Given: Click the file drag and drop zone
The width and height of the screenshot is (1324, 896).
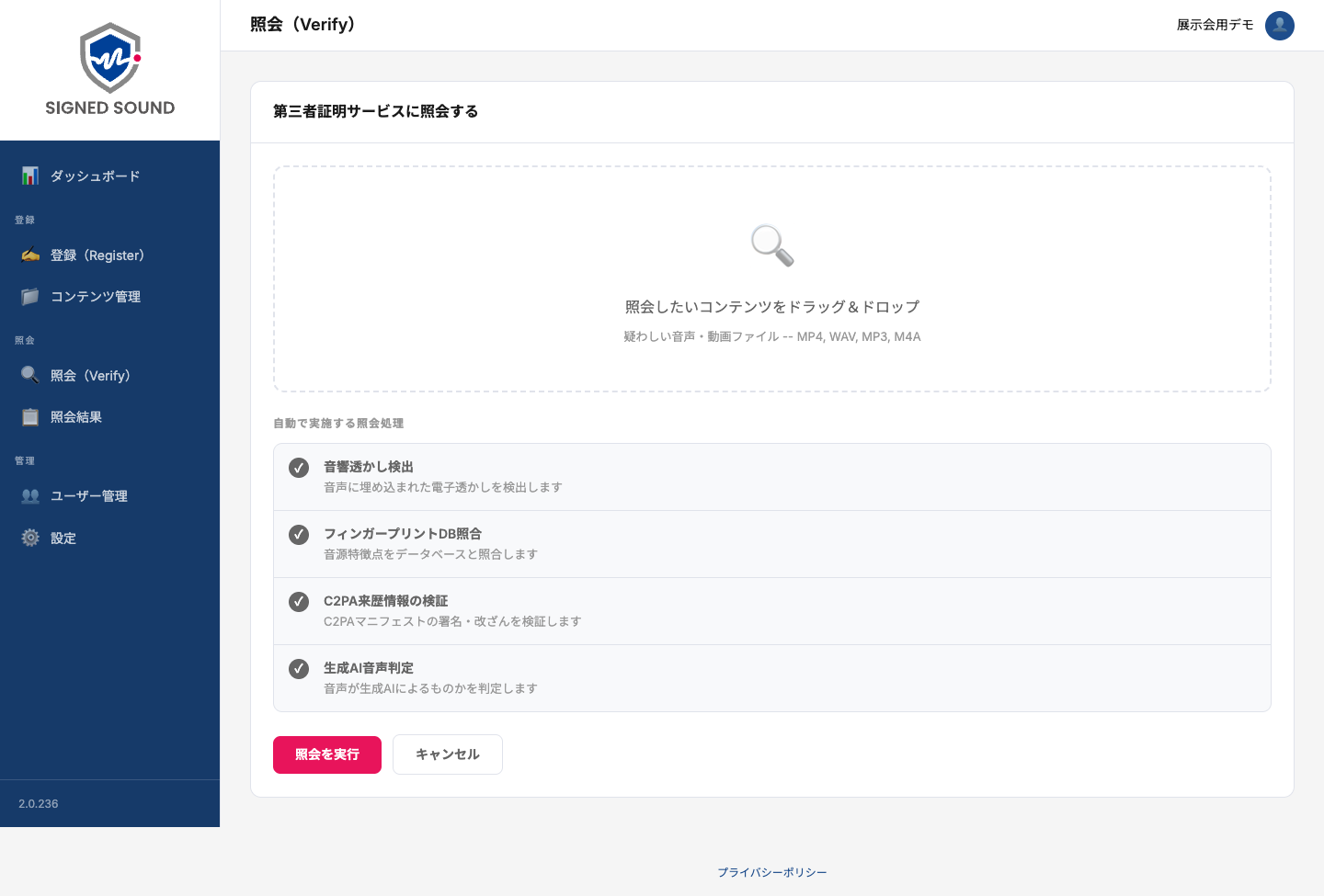Looking at the screenshot, I should [x=772, y=279].
